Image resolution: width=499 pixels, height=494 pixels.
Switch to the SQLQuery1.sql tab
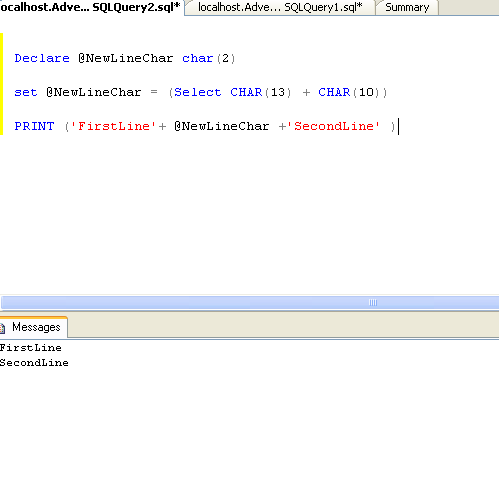(x=280, y=7)
